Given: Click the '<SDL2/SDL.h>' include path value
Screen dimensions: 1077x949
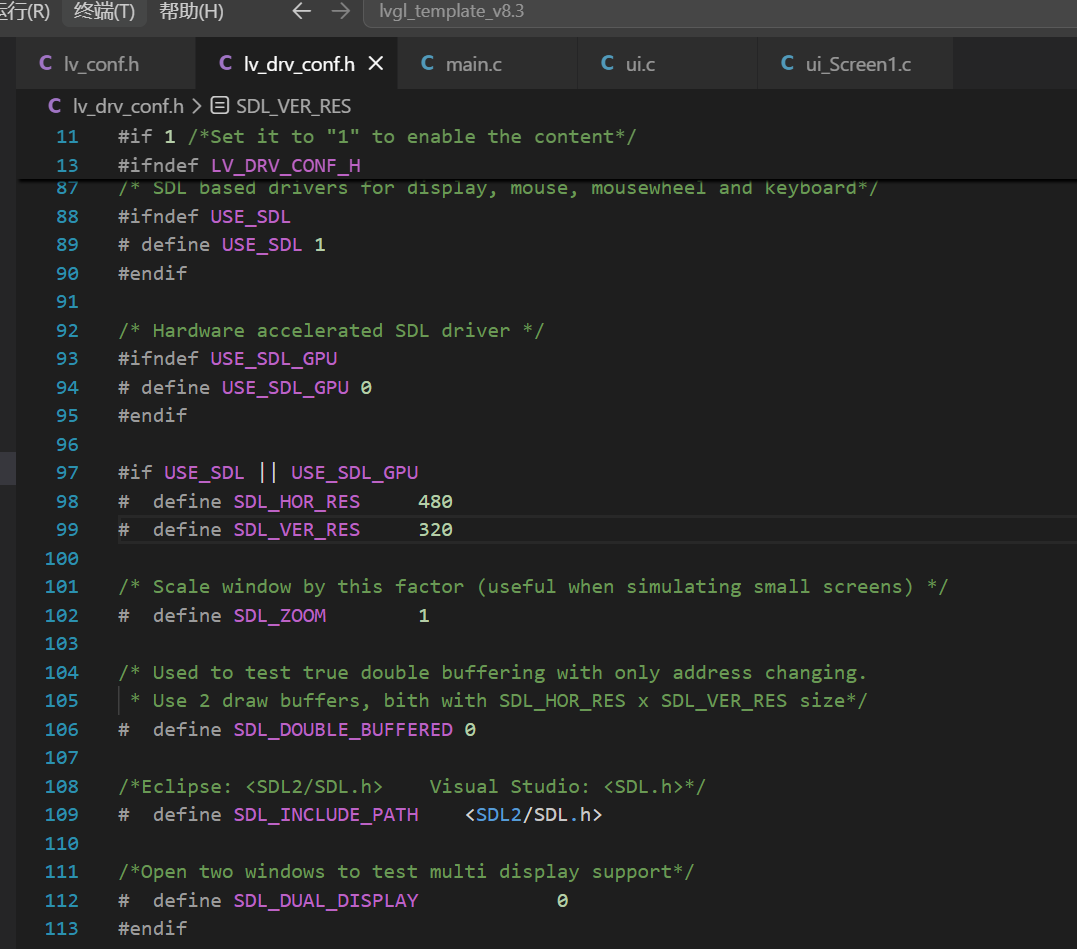Looking at the screenshot, I should [533, 815].
